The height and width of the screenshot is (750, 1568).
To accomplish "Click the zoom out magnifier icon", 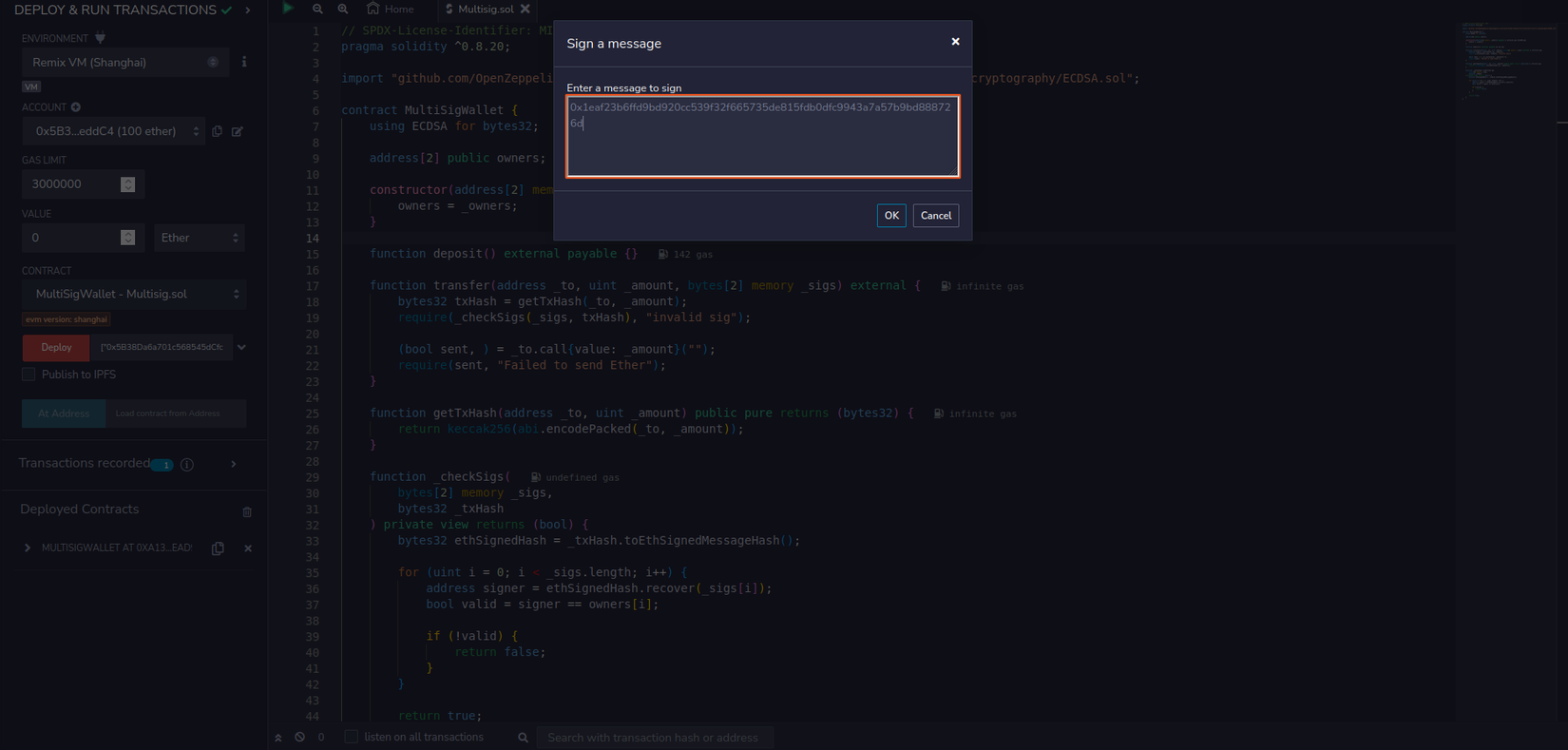I will [317, 9].
